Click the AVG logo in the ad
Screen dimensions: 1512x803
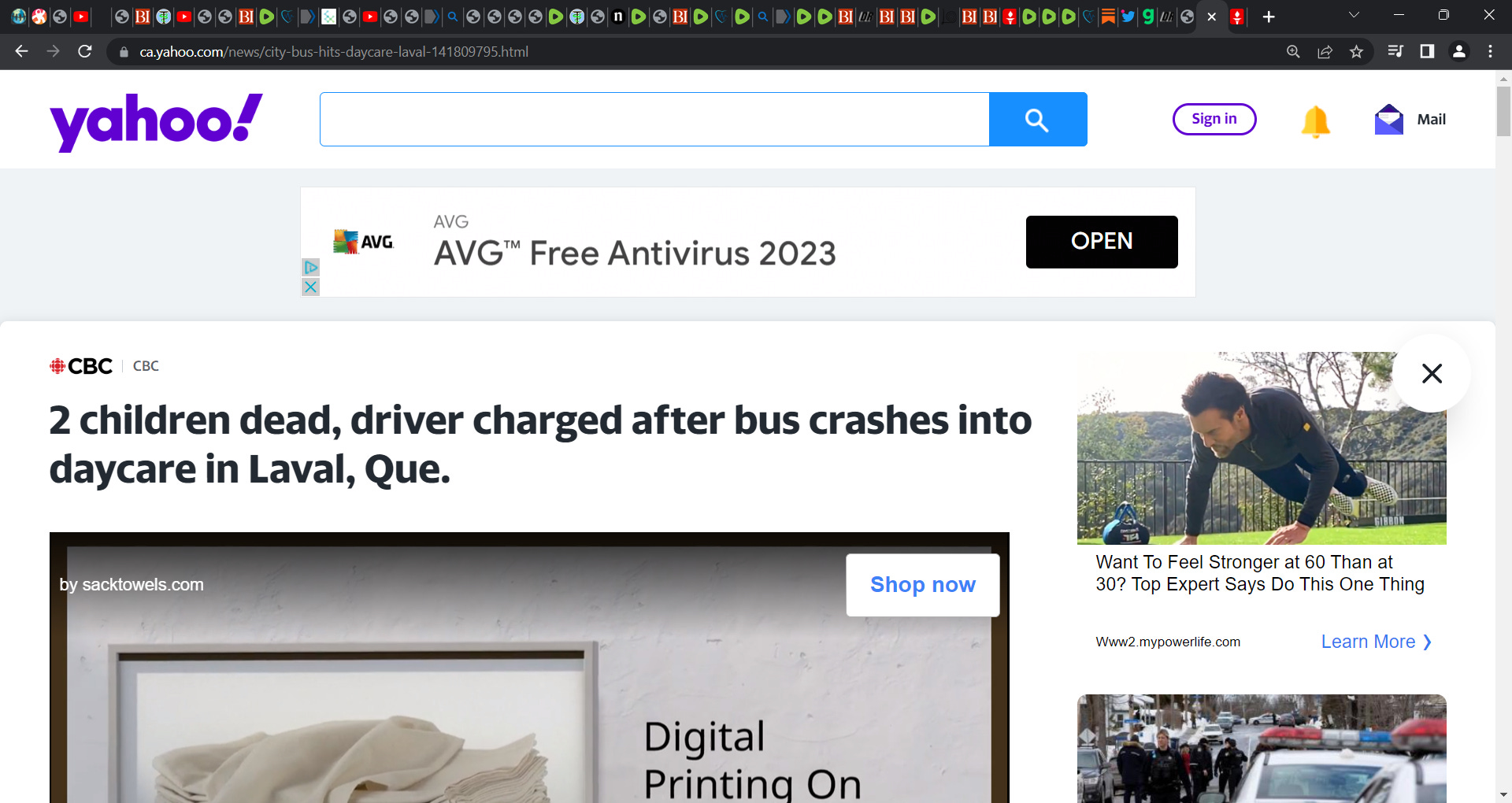[x=363, y=242]
